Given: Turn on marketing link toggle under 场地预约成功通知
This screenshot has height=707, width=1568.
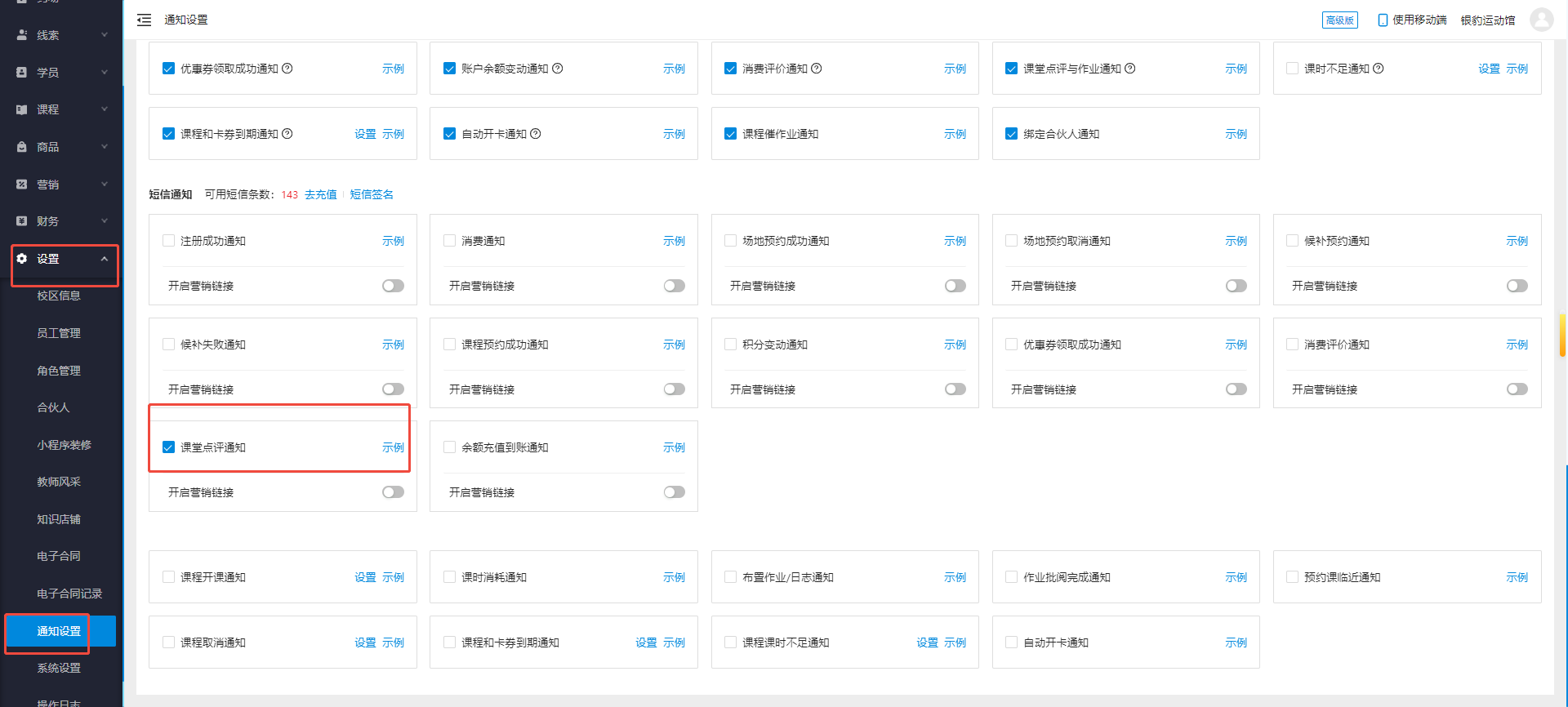Looking at the screenshot, I should click(x=955, y=286).
